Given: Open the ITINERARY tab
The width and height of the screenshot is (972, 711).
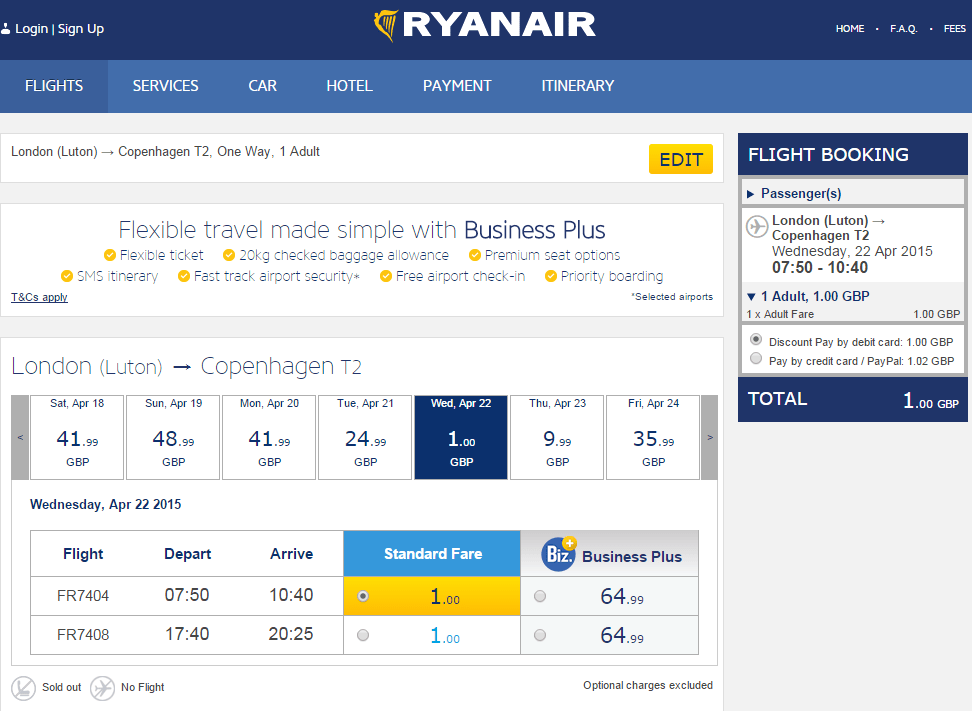Looking at the screenshot, I should pyautogui.click(x=578, y=86).
